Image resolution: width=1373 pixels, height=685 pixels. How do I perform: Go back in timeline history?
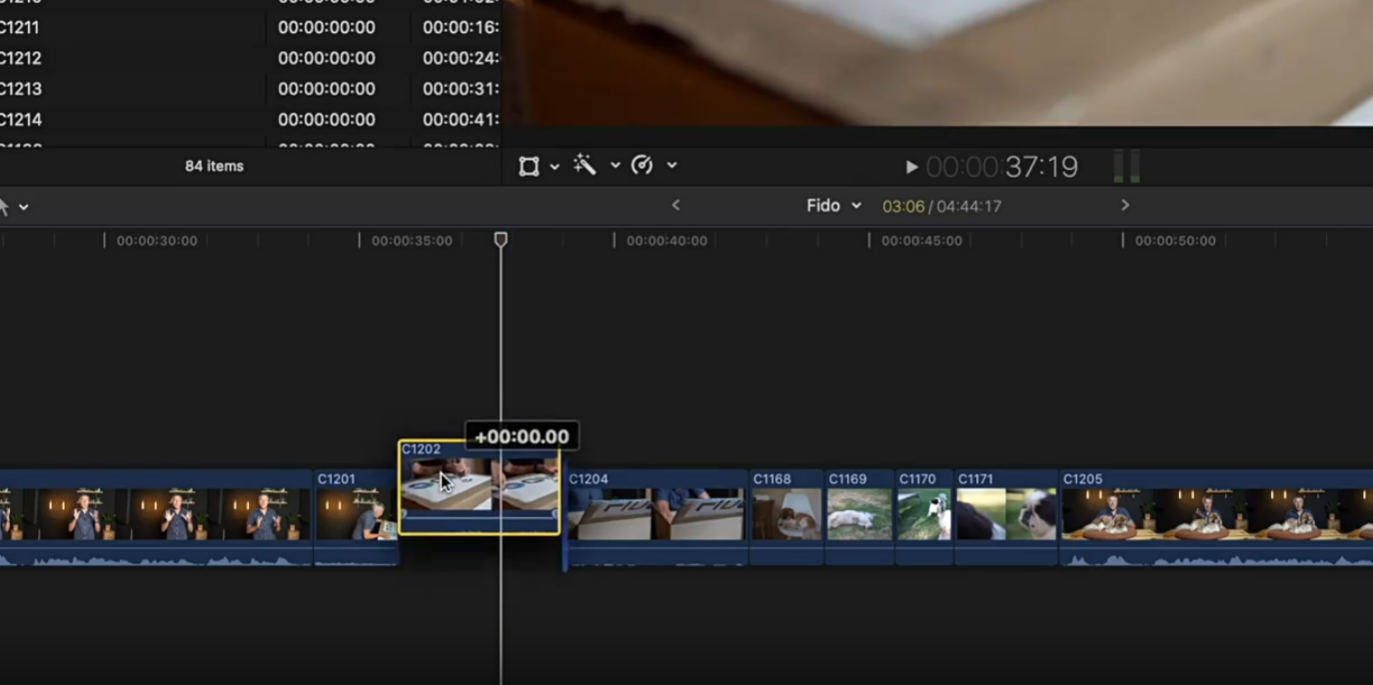click(676, 205)
